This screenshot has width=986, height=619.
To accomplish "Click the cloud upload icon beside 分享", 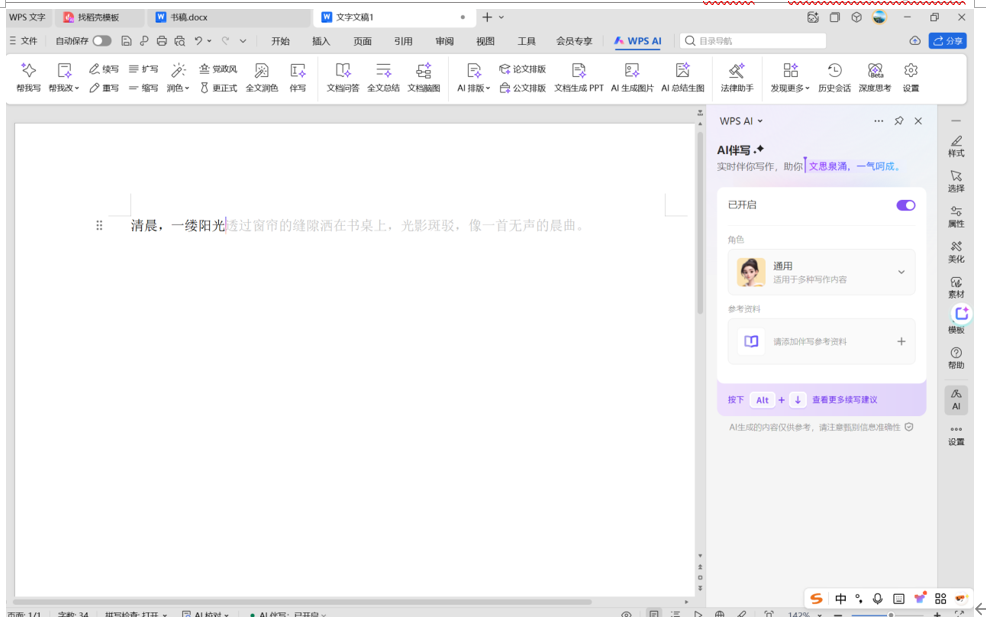I will (x=915, y=41).
